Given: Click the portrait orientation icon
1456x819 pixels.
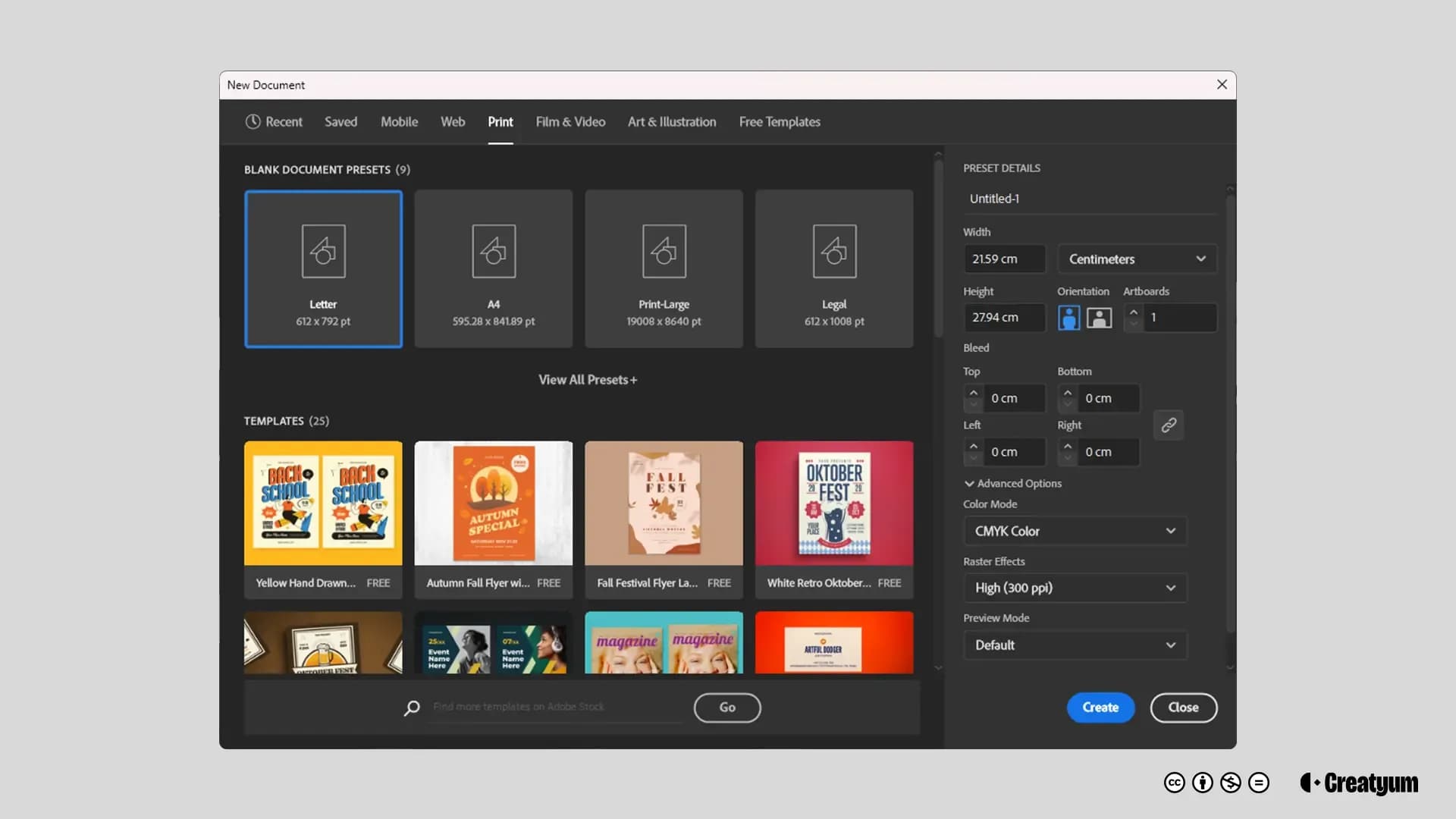Looking at the screenshot, I should [1069, 317].
